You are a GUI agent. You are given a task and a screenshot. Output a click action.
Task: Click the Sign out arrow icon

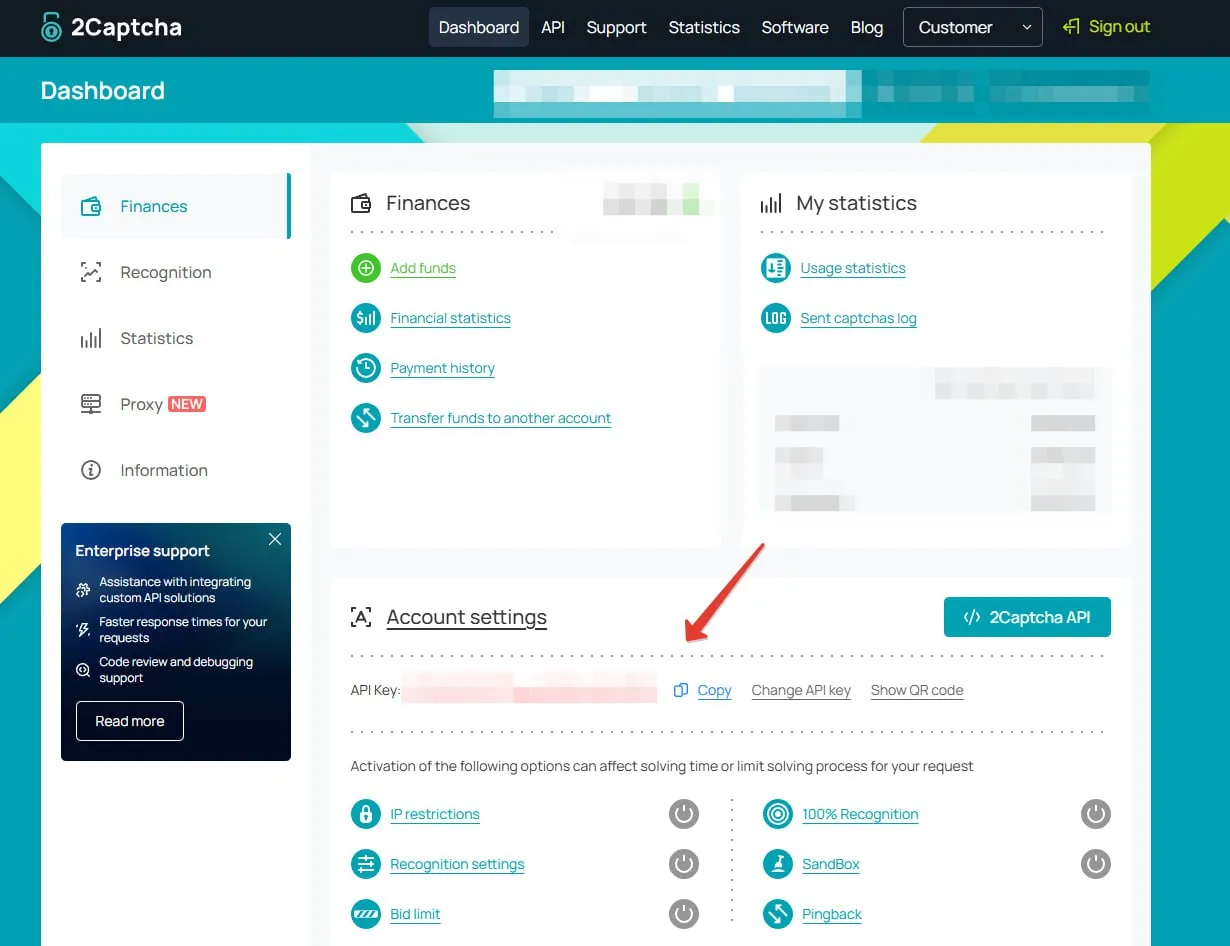[1071, 27]
